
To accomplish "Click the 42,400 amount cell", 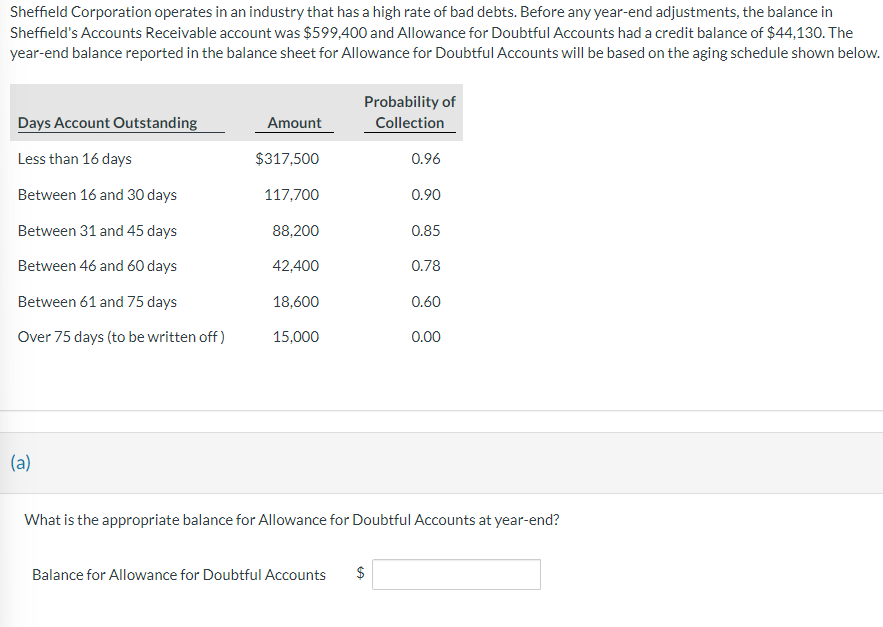I will click(x=296, y=266).
